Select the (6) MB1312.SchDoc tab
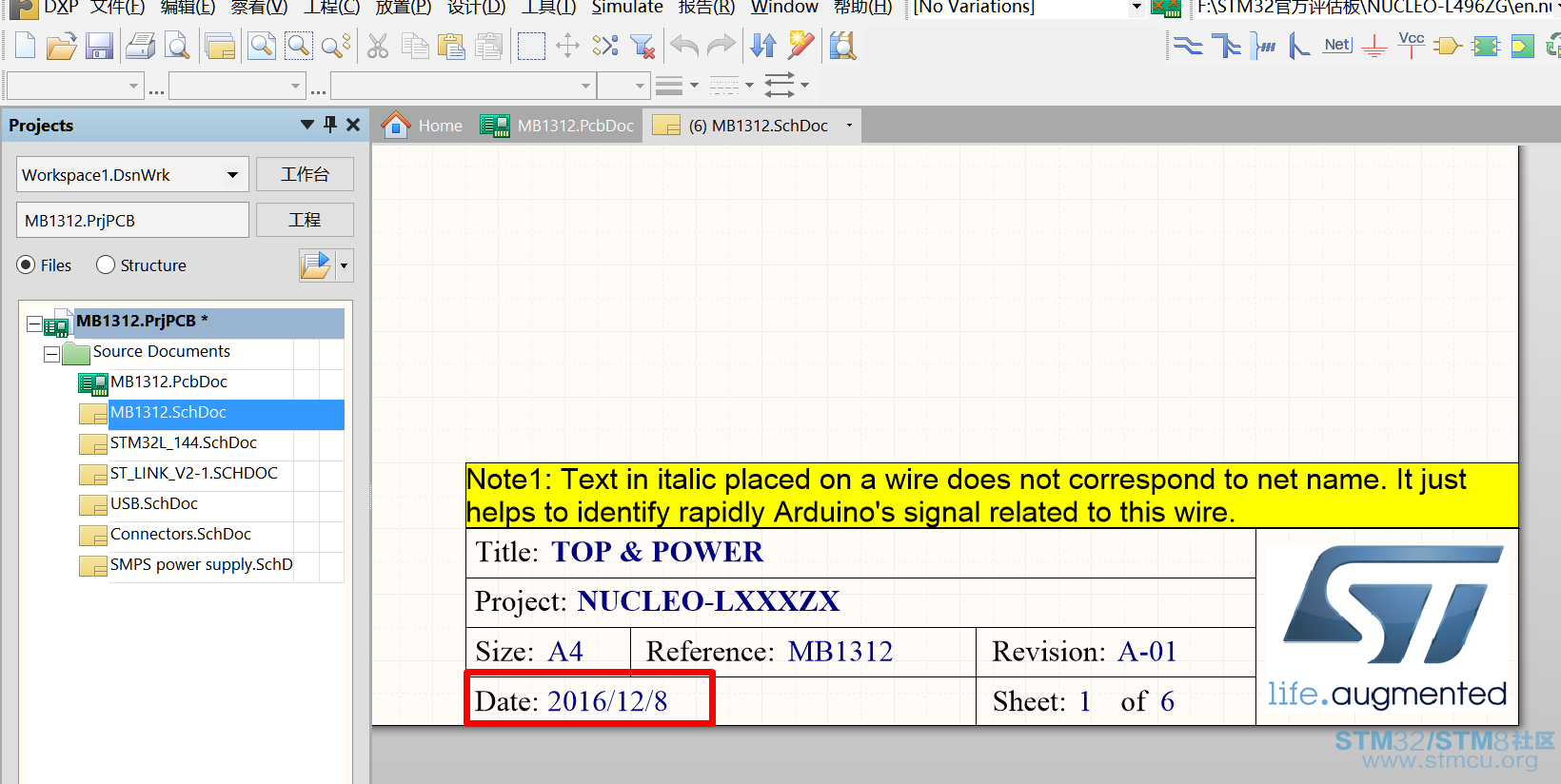Image resolution: width=1561 pixels, height=784 pixels. (752, 126)
